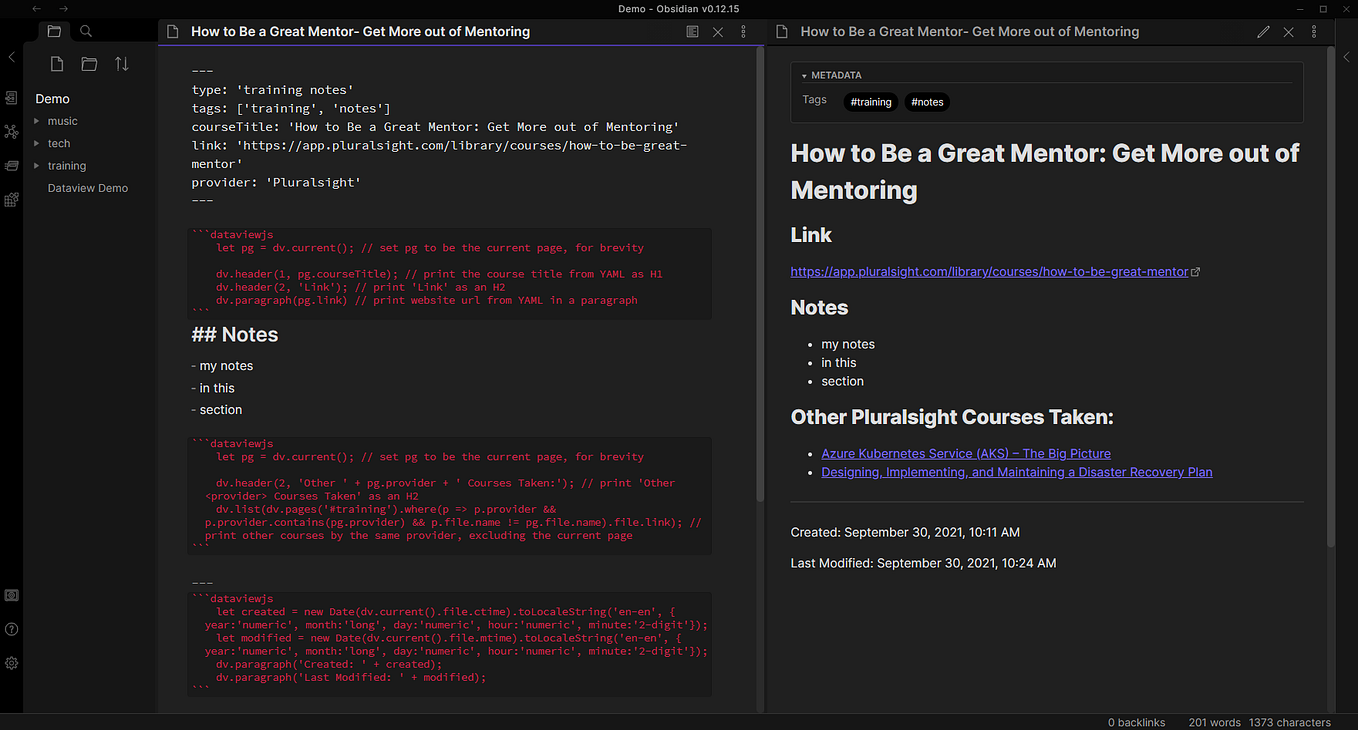The image size is (1358, 730).
Task: Expand the right sidebar chevron
Action: [1347, 56]
